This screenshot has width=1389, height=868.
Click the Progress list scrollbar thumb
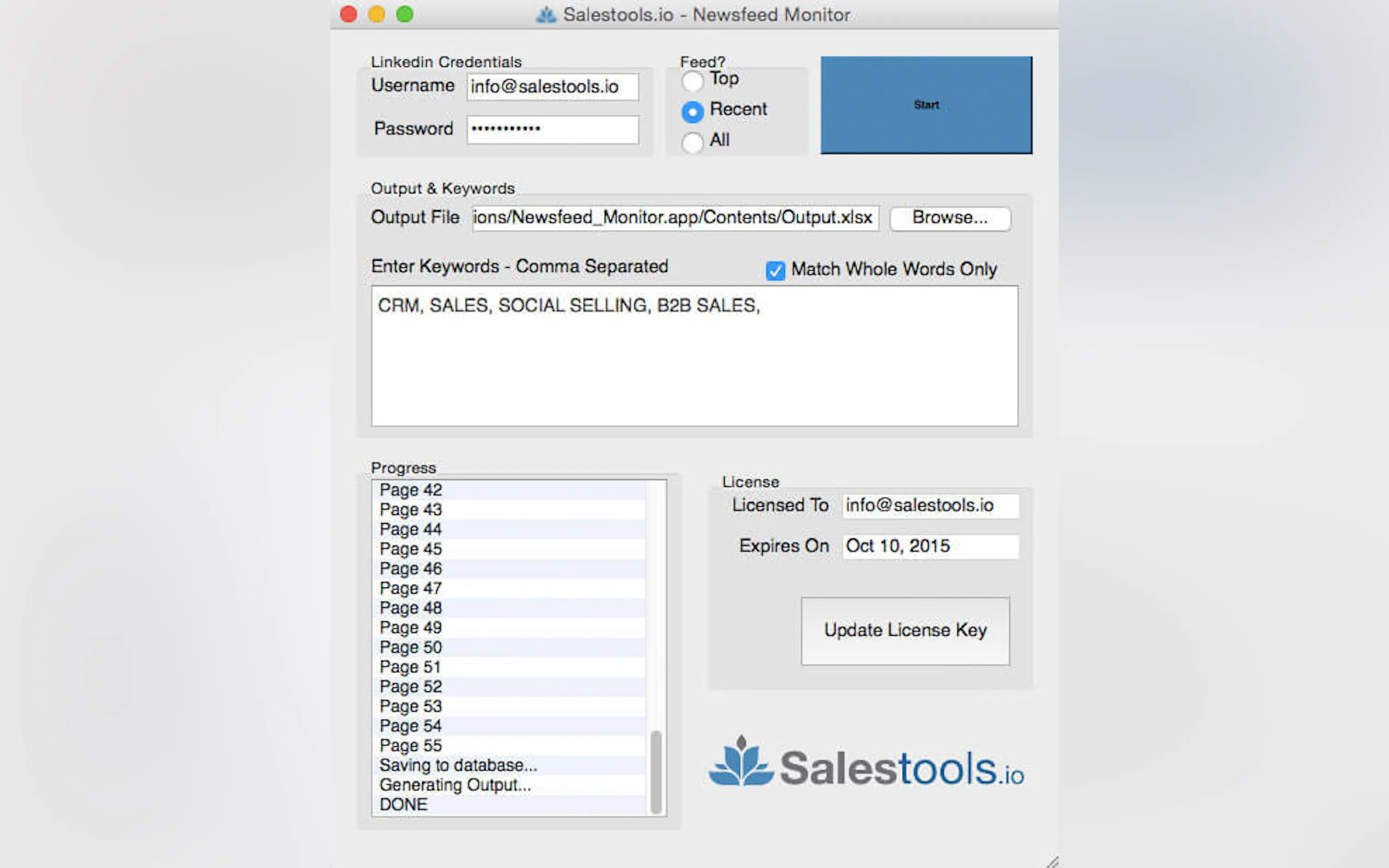[656, 772]
